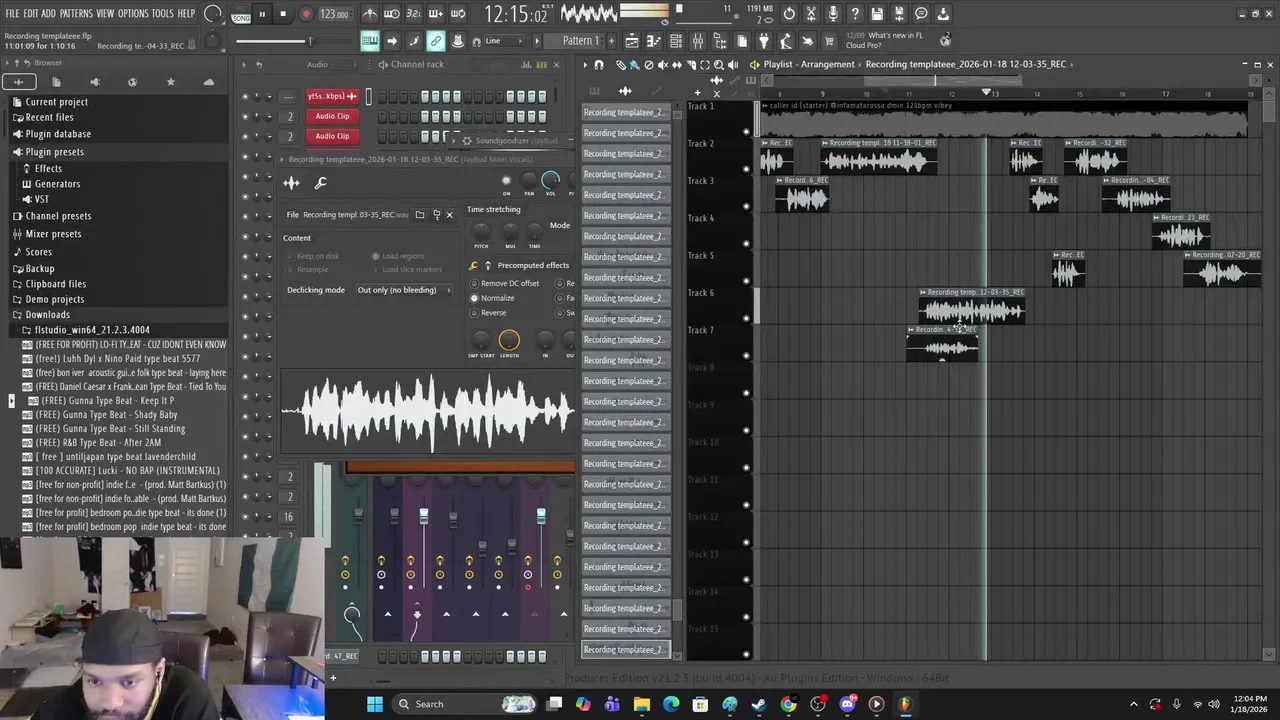This screenshot has width=1280, height=720.
Task: Toggle Keep on disk option
Action: pos(313,256)
